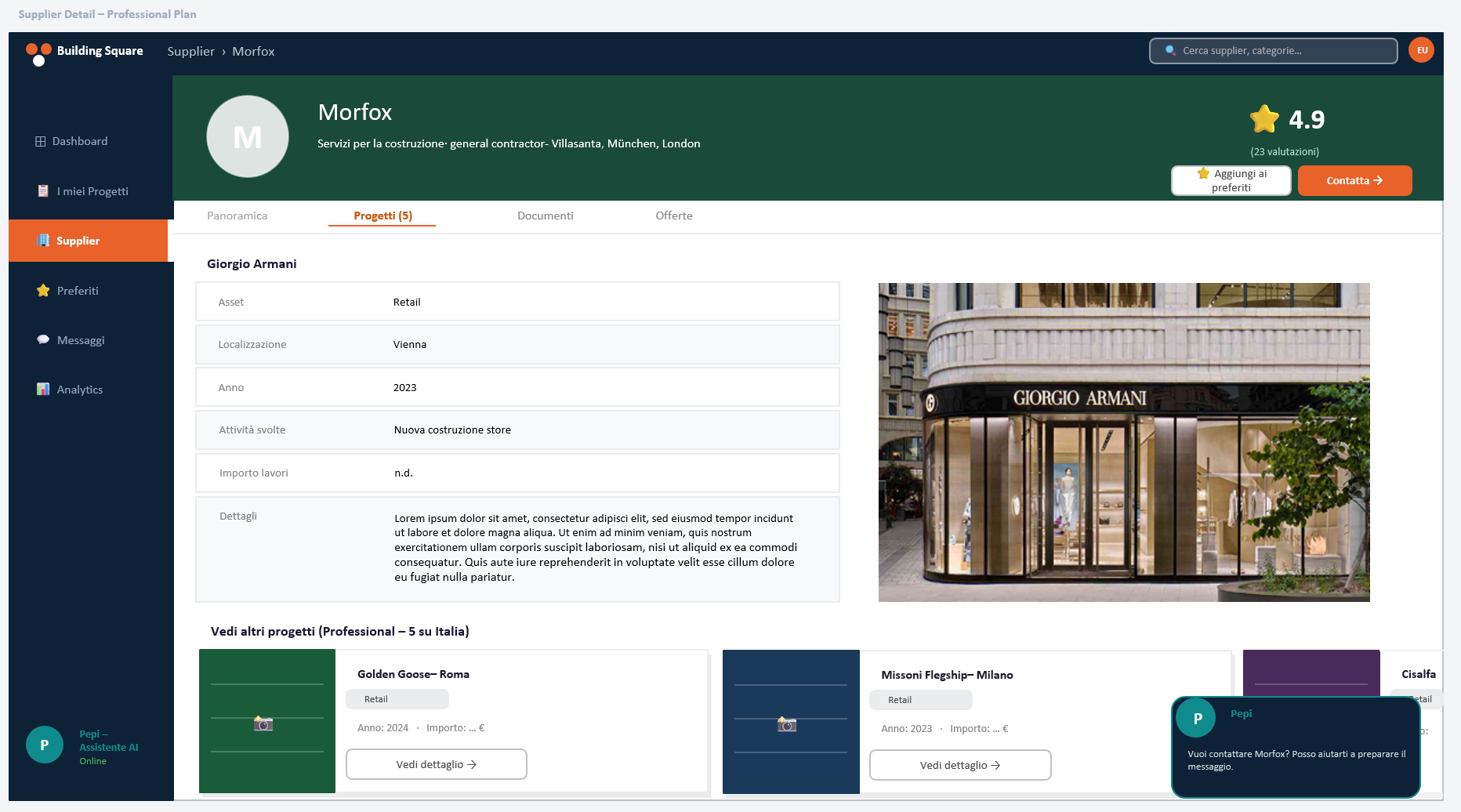
Task: Click the orange Contatta button
Action: point(1355,180)
